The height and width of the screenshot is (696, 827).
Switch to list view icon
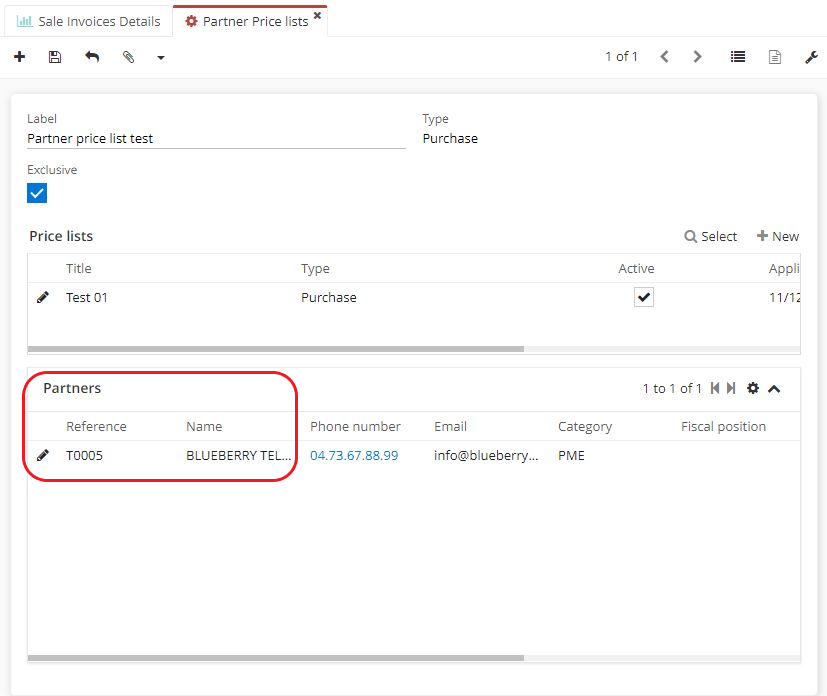(x=738, y=57)
